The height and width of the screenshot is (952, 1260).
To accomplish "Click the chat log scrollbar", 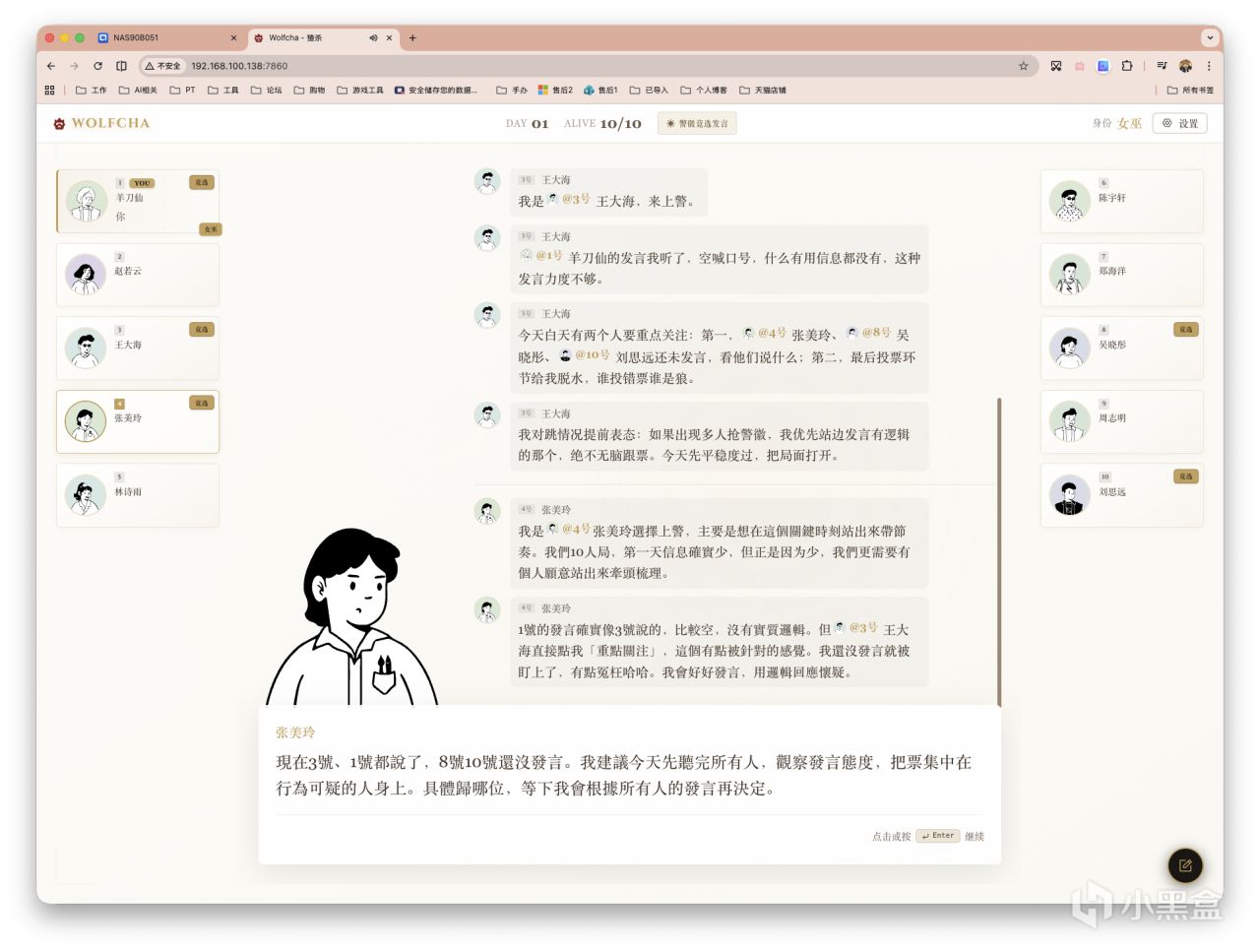I will 999,551.
